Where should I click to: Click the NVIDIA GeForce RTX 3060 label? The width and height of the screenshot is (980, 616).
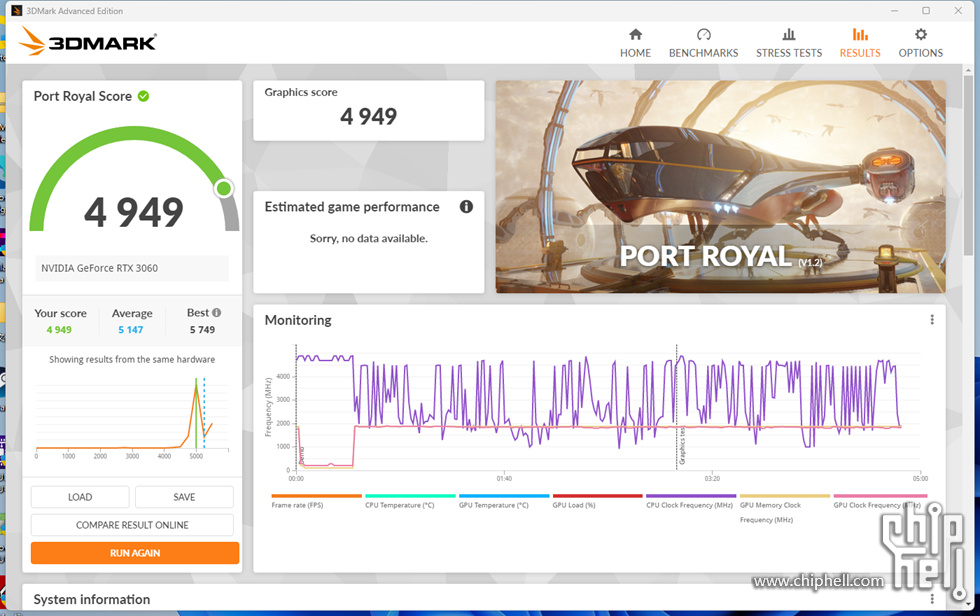tap(99, 268)
